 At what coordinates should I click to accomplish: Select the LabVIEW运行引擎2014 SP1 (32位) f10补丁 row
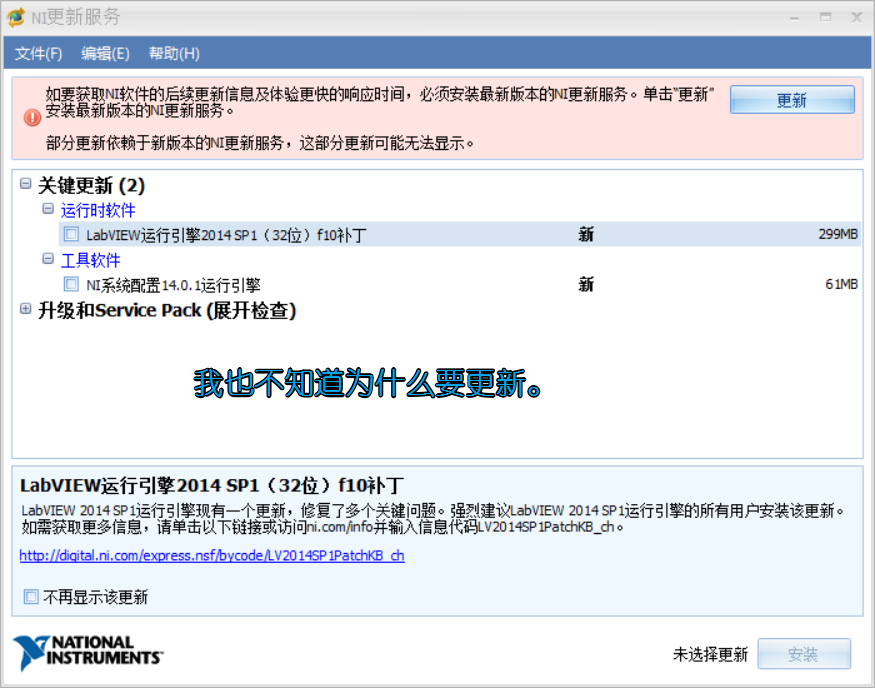coord(460,234)
